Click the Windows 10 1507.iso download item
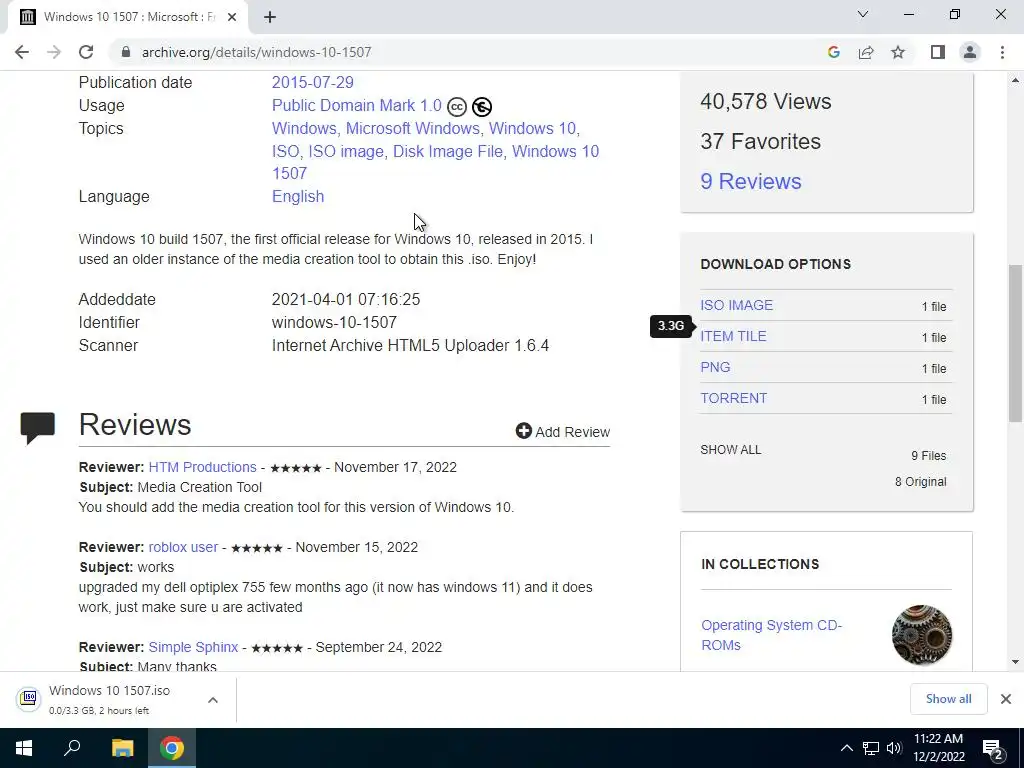Image resolution: width=1024 pixels, height=768 pixels. click(109, 699)
